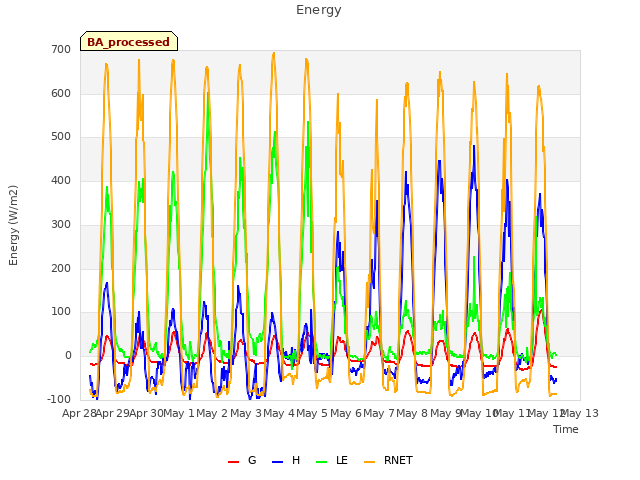Viewport: 640px width, 480px height.
Task: Click the 600 y-axis tick label
Action: (x=61, y=93)
